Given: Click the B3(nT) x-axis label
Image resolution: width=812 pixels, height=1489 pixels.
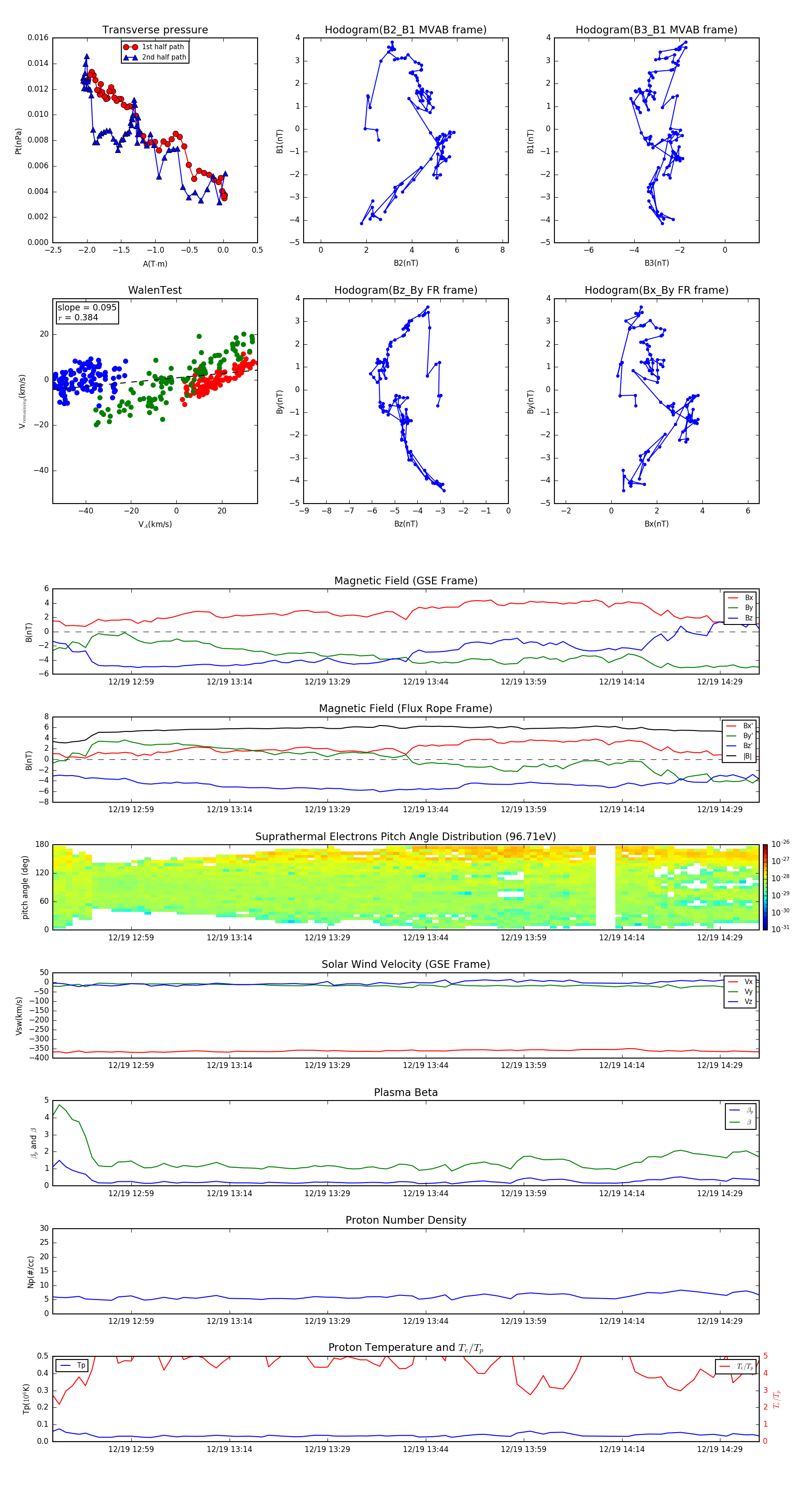Looking at the screenshot, I should pyautogui.click(x=656, y=263).
